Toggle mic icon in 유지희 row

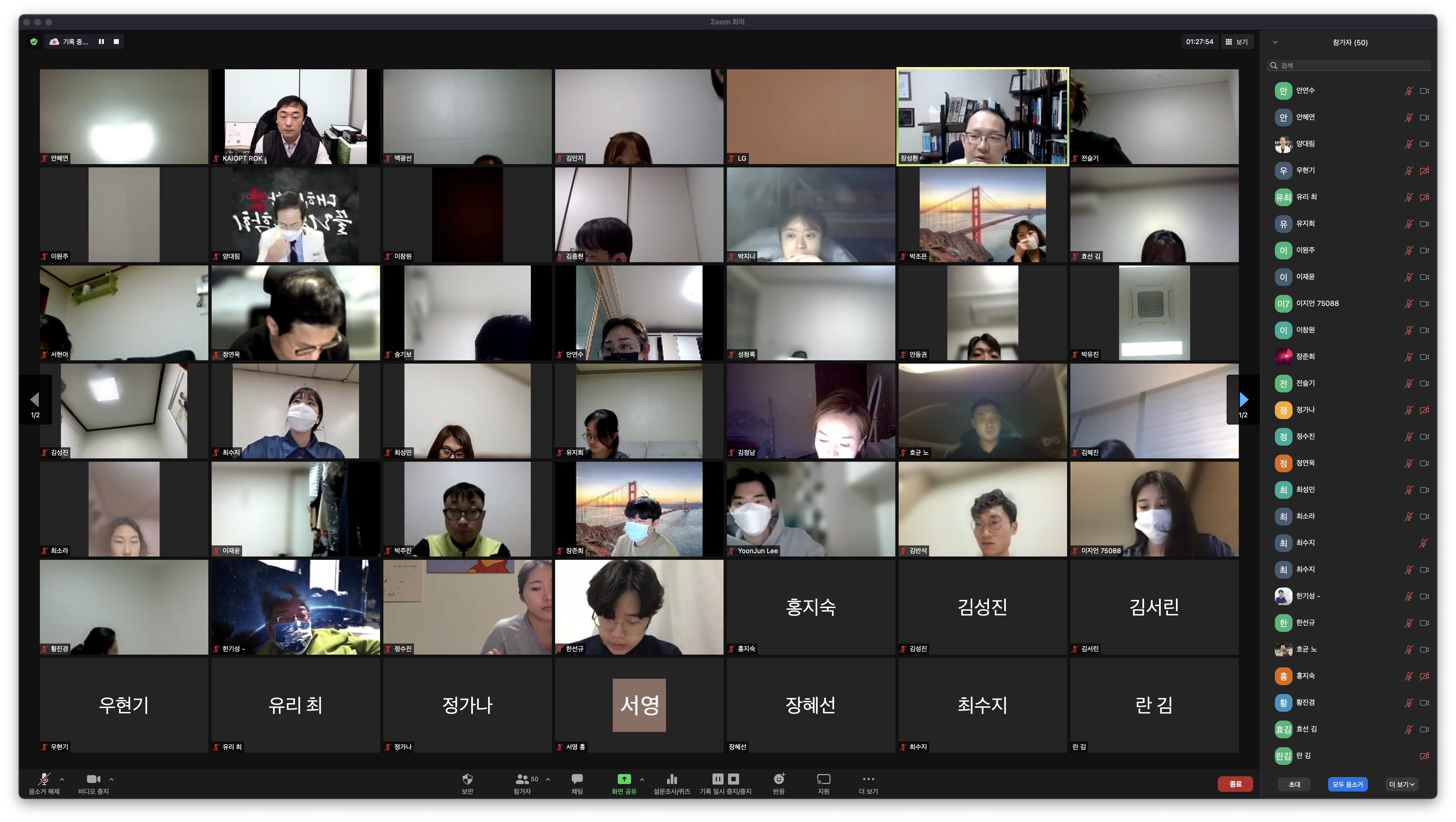coord(1409,223)
